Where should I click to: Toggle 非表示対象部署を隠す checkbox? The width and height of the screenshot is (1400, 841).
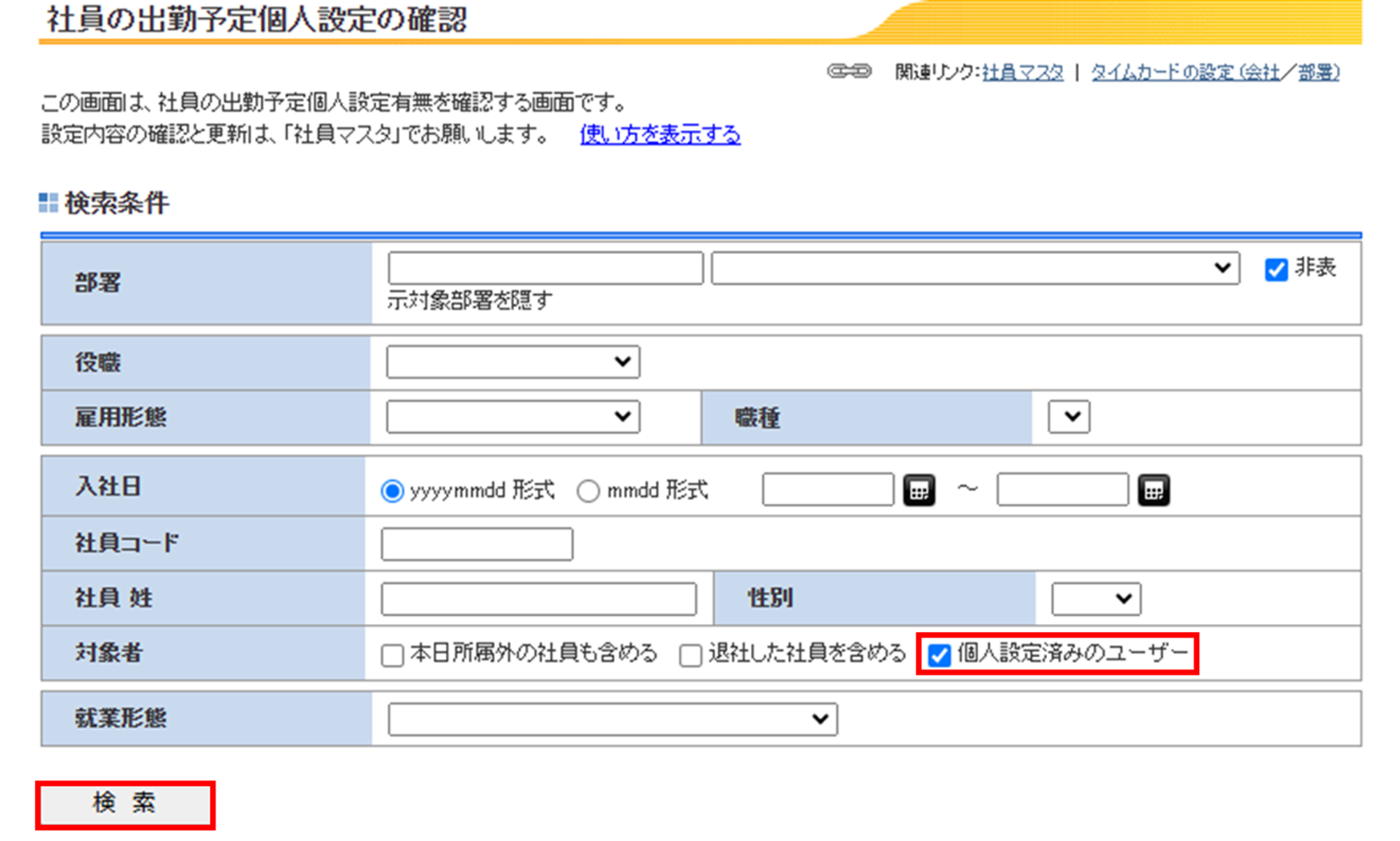point(1276,269)
